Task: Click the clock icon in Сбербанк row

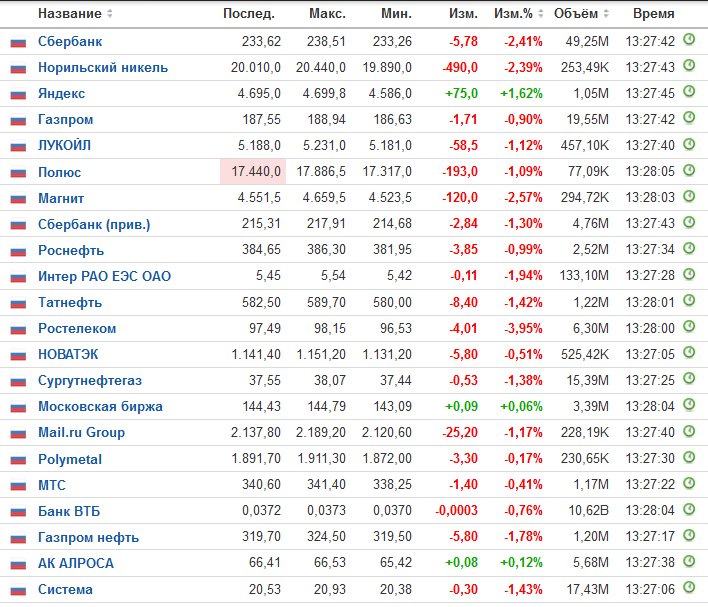Action: (x=689, y=39)
